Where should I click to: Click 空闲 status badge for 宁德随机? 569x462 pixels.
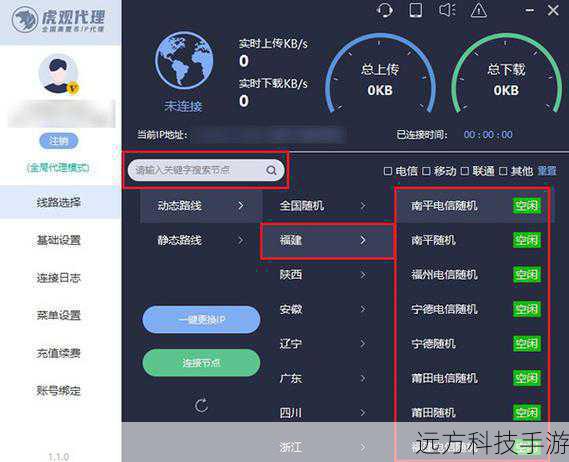[527, 344]
